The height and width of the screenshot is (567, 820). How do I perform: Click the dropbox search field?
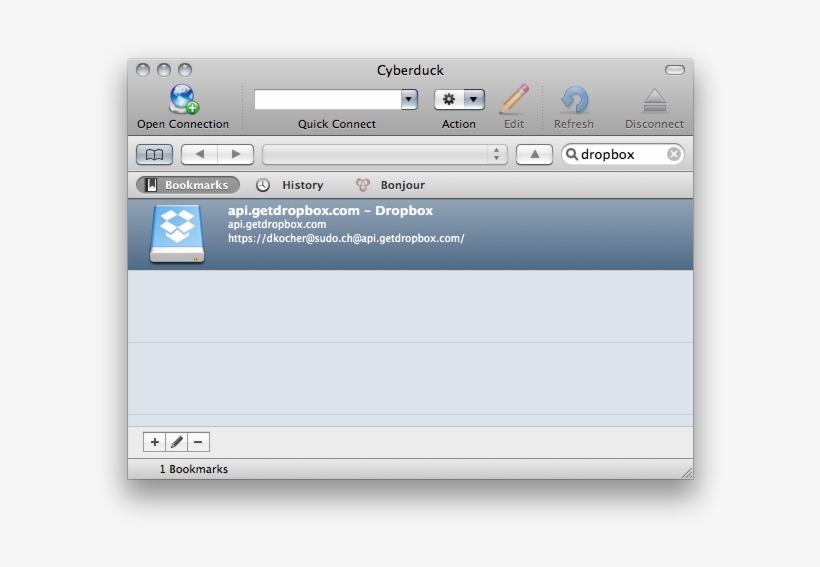(622, 154)
